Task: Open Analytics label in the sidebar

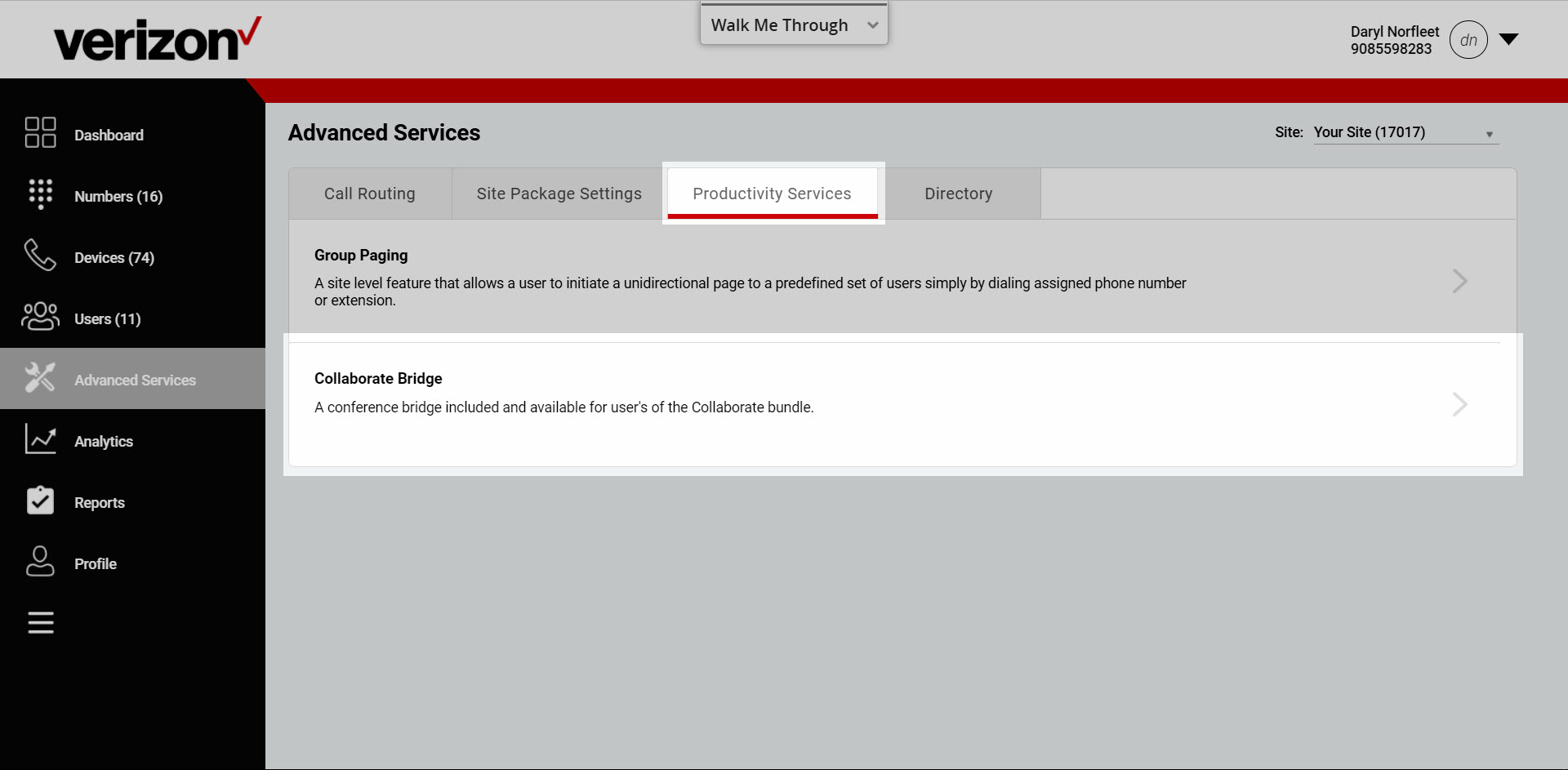Action: click(x=104, y=441)
